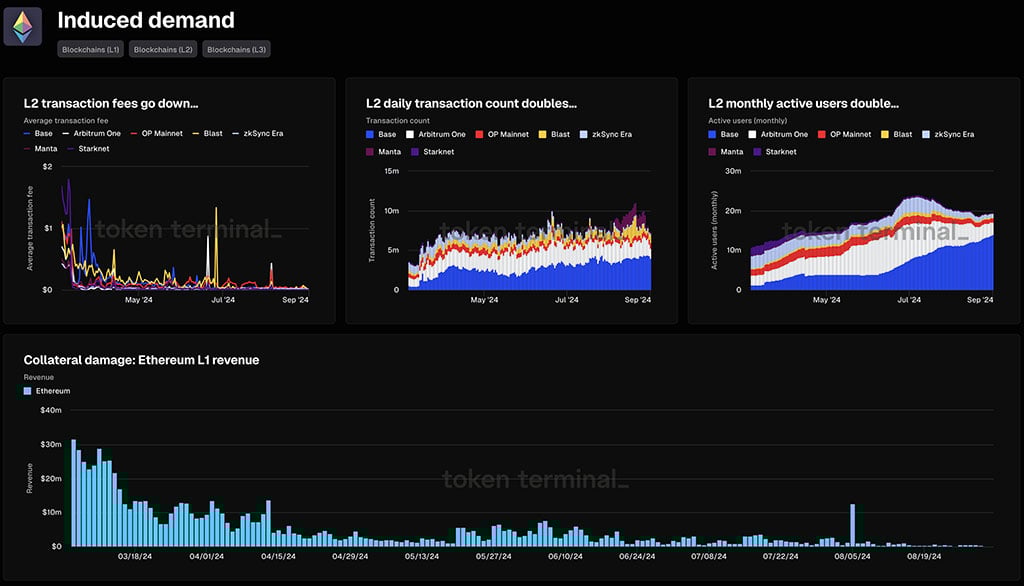Toggle Blast in transaction fee legend
Screen dimensions: 1024x586
[208, 133]
